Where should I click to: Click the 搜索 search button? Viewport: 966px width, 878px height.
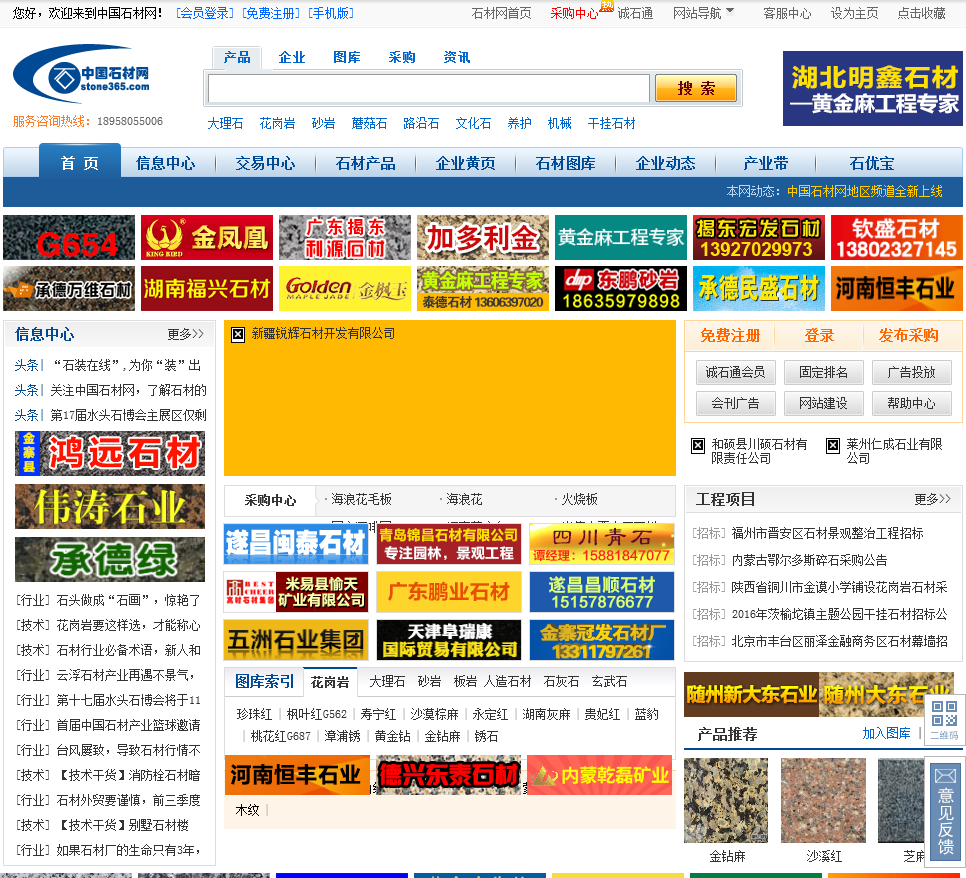point(696,88)
